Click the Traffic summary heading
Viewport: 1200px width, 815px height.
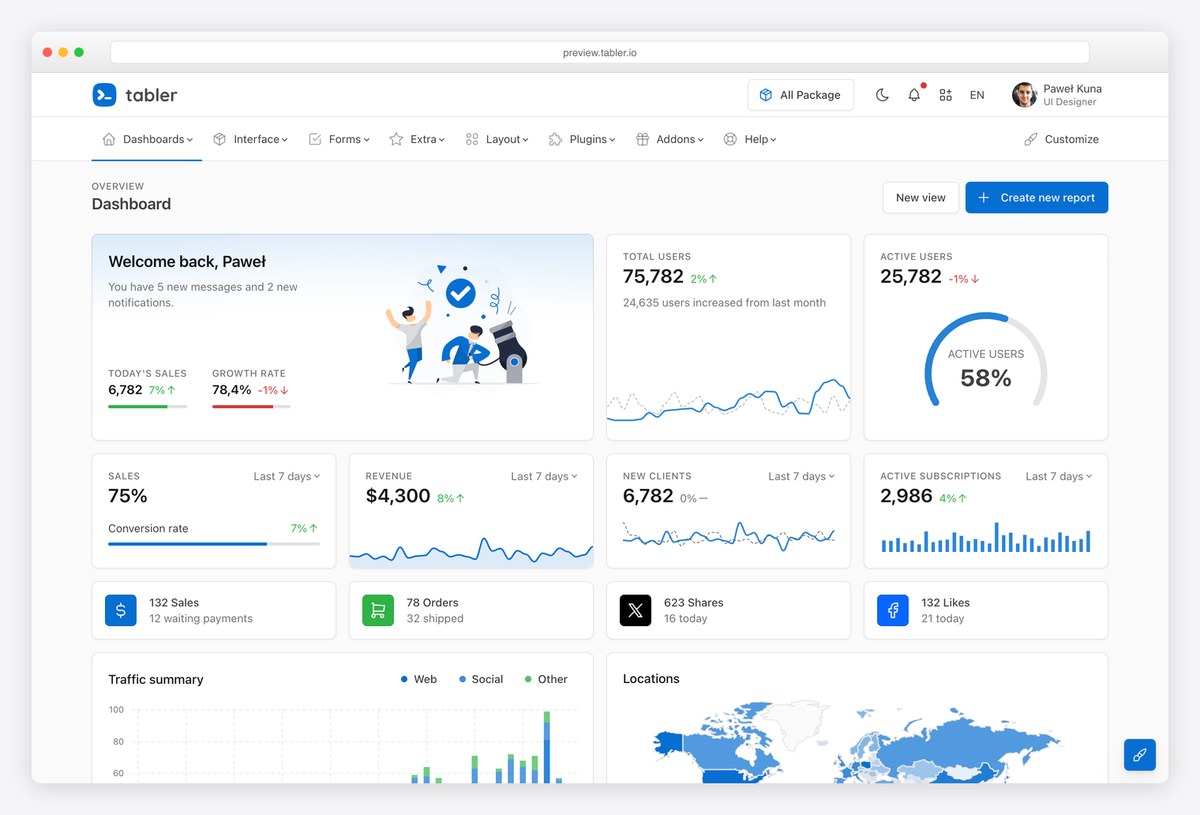pyautogui.click(x=156, y=680)
